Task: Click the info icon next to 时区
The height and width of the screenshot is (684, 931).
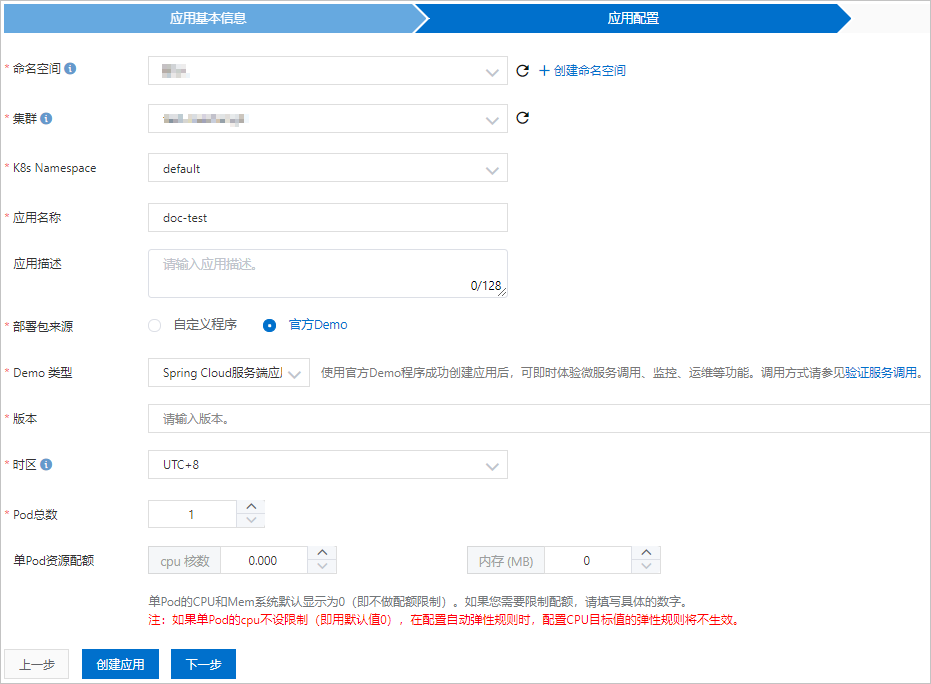Action: point(46,464)
